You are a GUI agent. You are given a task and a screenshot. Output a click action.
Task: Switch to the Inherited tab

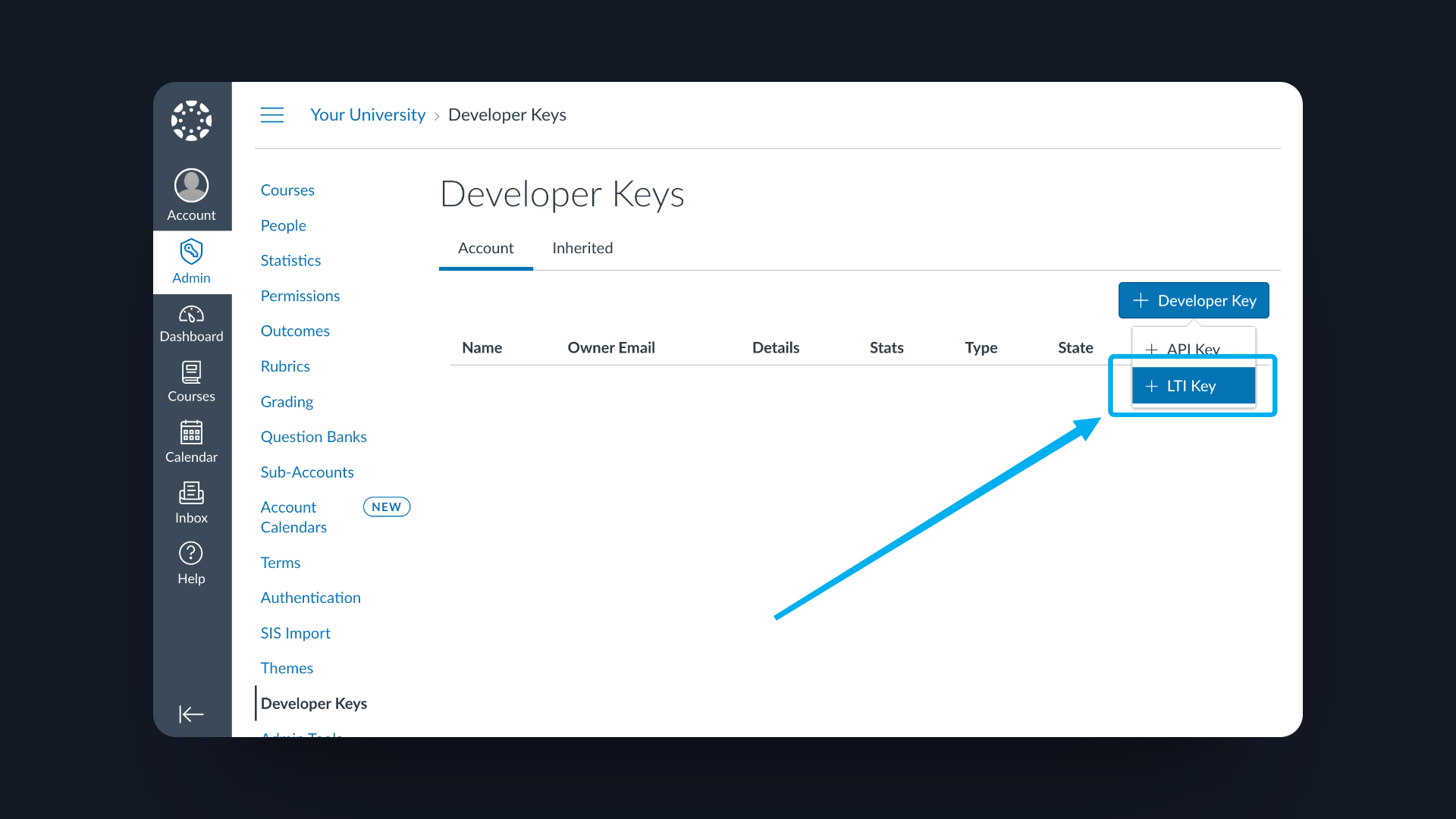click(x=582, y=248)
